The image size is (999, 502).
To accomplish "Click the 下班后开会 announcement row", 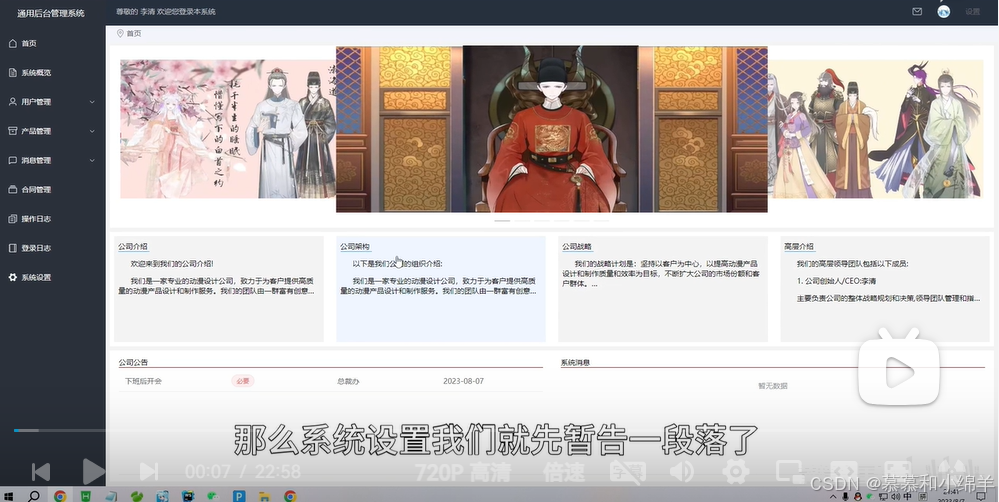I will coord(331,381).
